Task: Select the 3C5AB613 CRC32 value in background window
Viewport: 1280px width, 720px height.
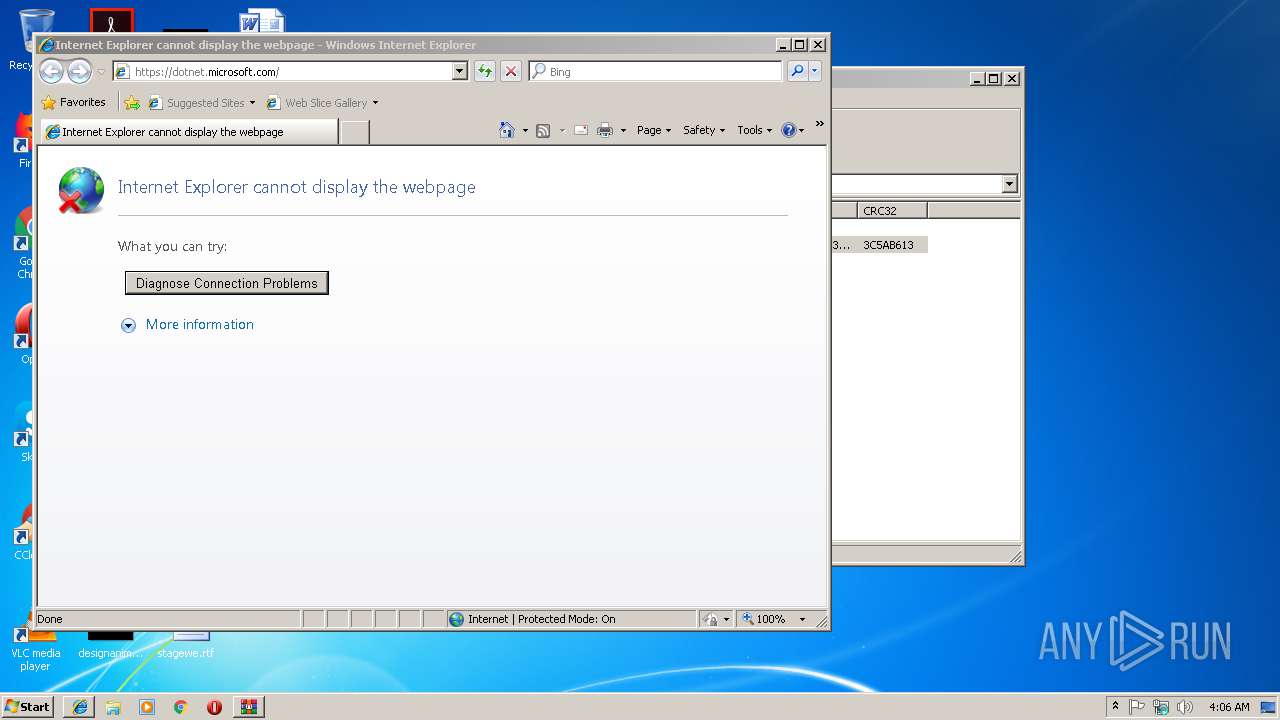Action: pyautogui.click(x=888, y=245)
